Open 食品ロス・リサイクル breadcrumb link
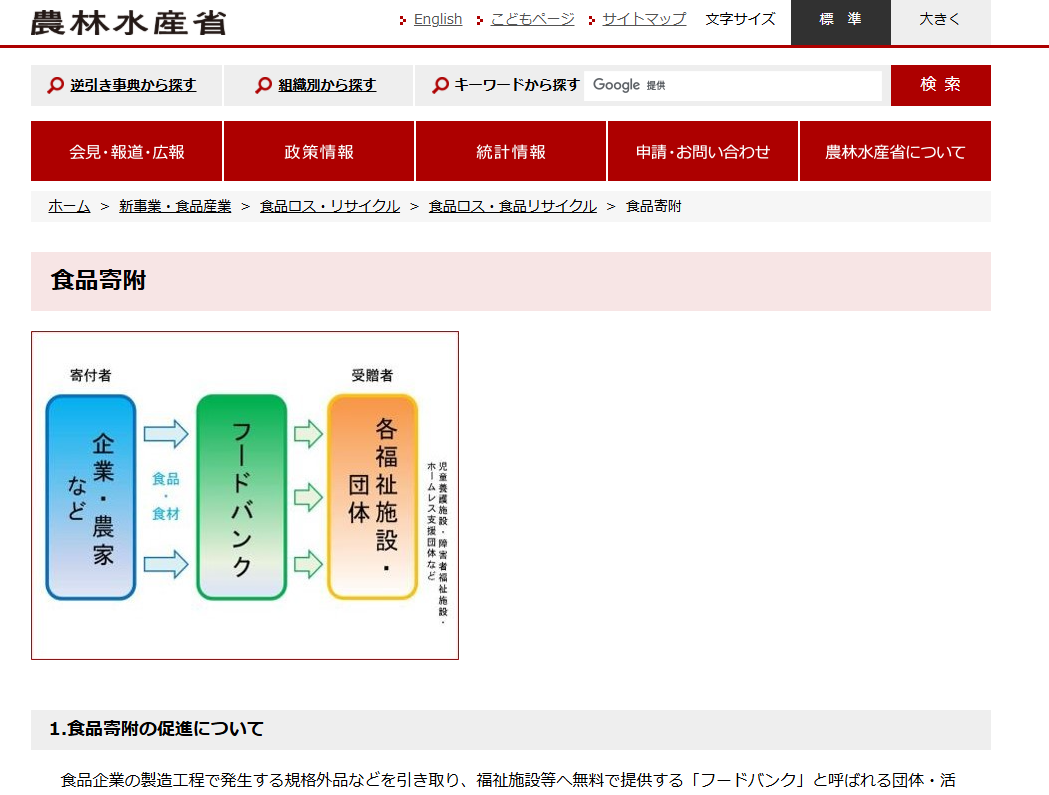1049x795 pixels. pos(330,206)
